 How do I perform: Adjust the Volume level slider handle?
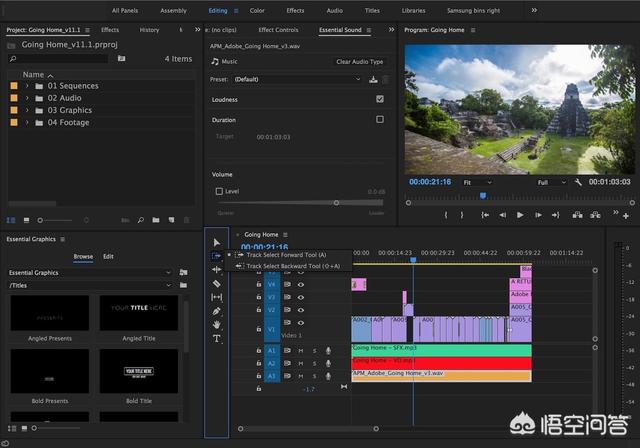(336, 203)
